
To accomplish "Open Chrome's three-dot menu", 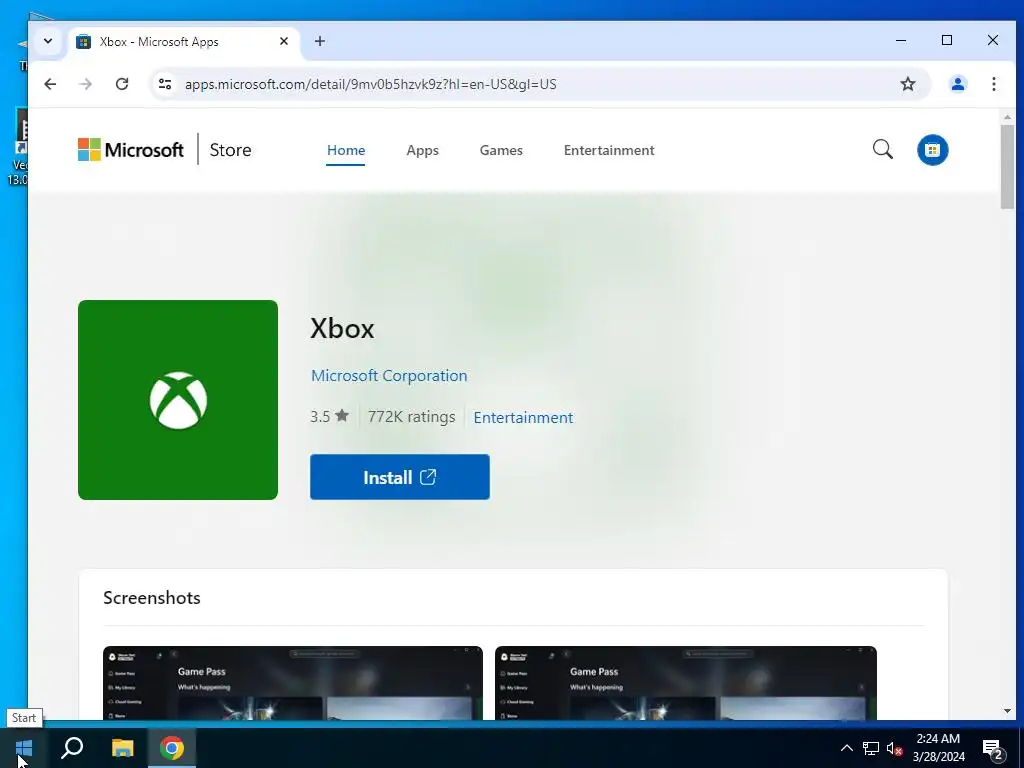I will point(993,84).
